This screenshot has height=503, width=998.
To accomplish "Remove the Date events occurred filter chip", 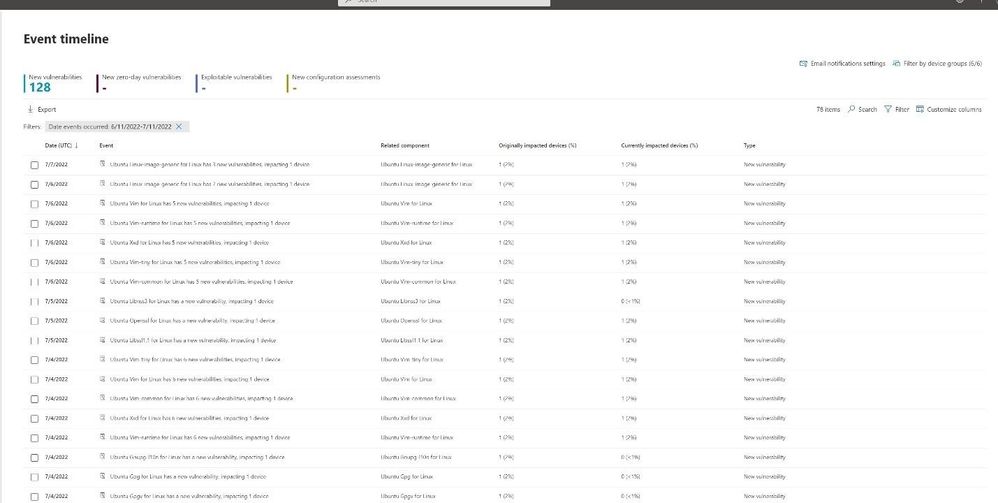I will pyautogui.click(x=179, y=127).
